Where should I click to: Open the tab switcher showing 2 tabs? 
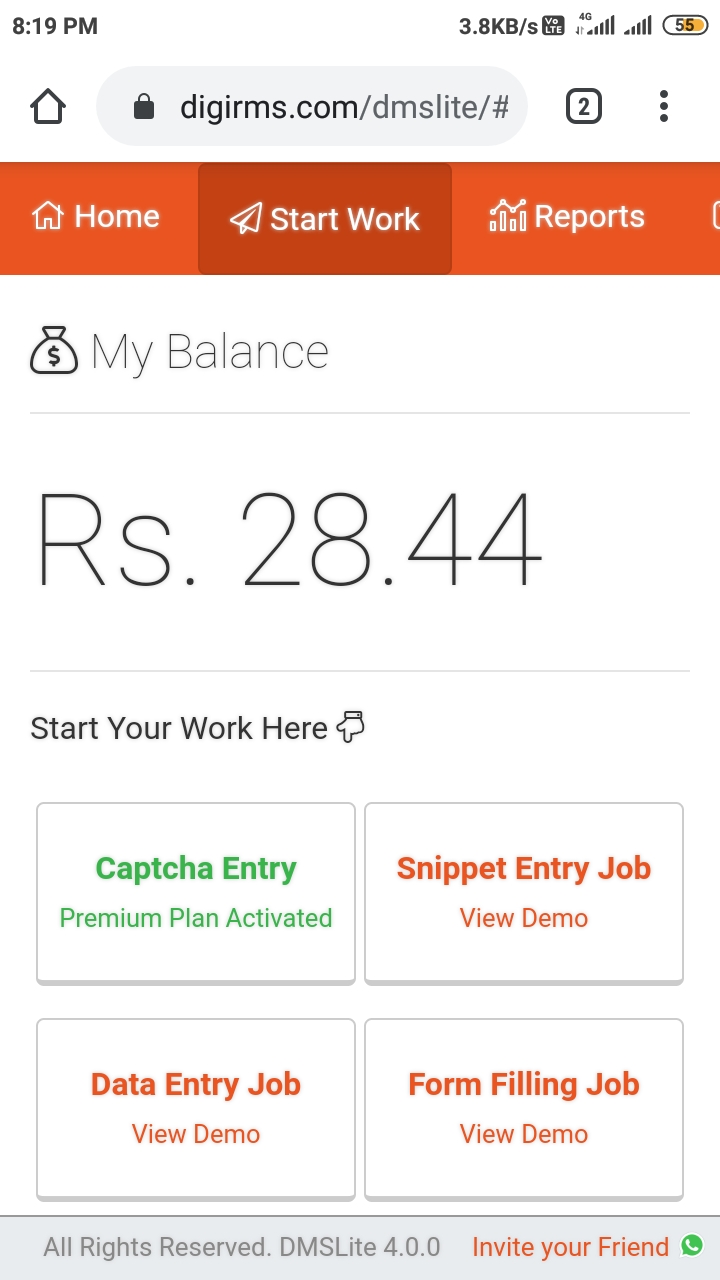[584, 106]
